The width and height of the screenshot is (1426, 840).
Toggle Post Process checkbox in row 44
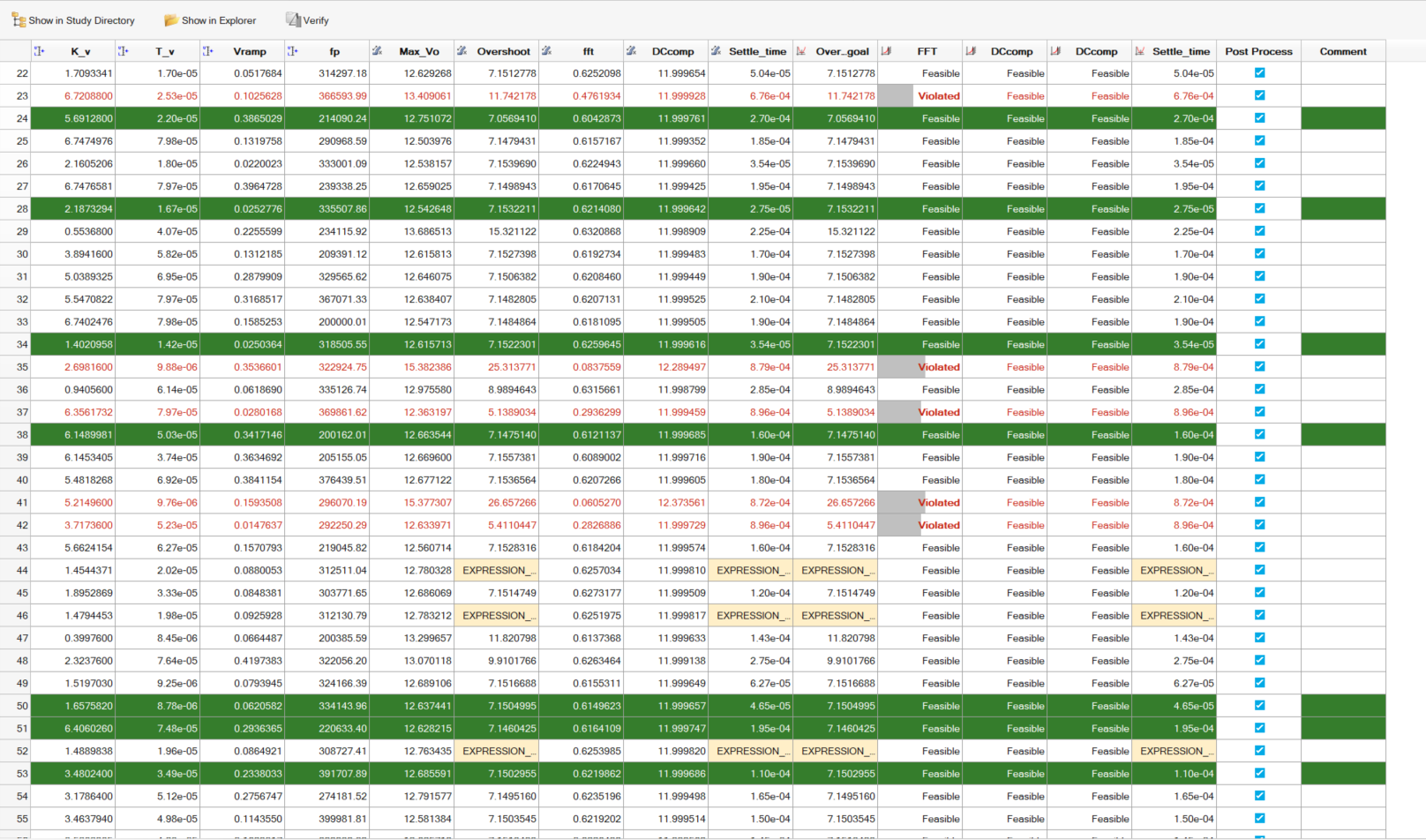tap(1259, 570)
